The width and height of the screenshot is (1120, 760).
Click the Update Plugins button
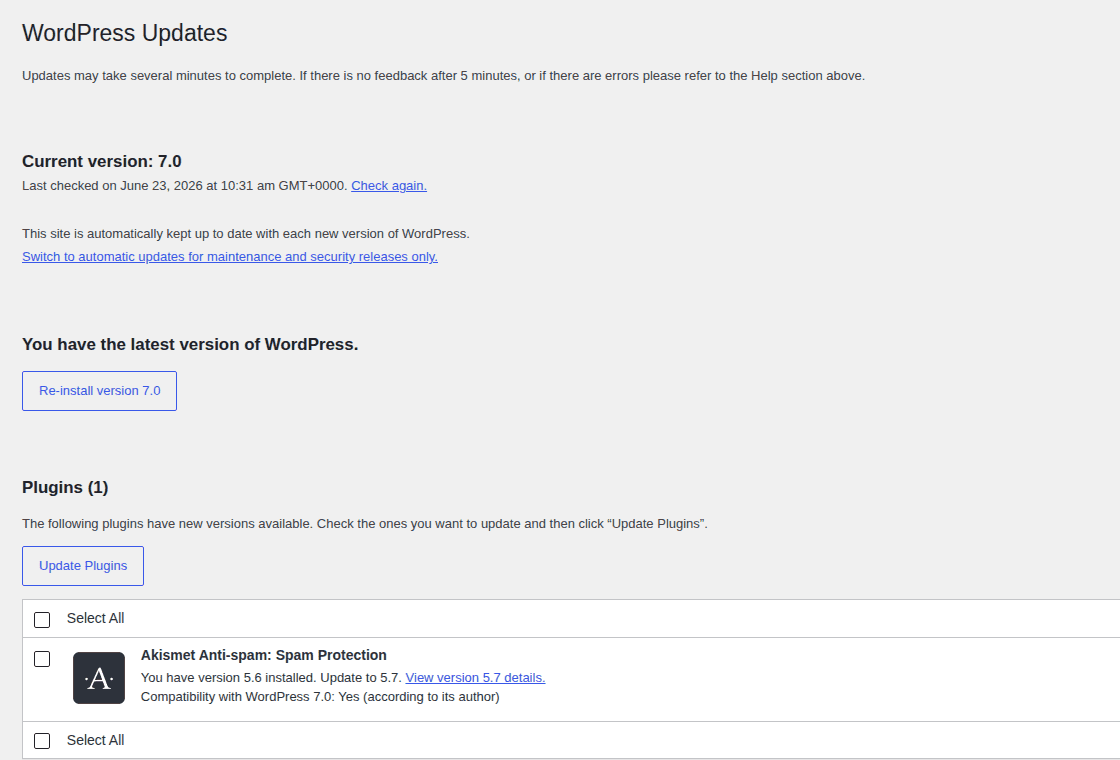coord(83,566)
